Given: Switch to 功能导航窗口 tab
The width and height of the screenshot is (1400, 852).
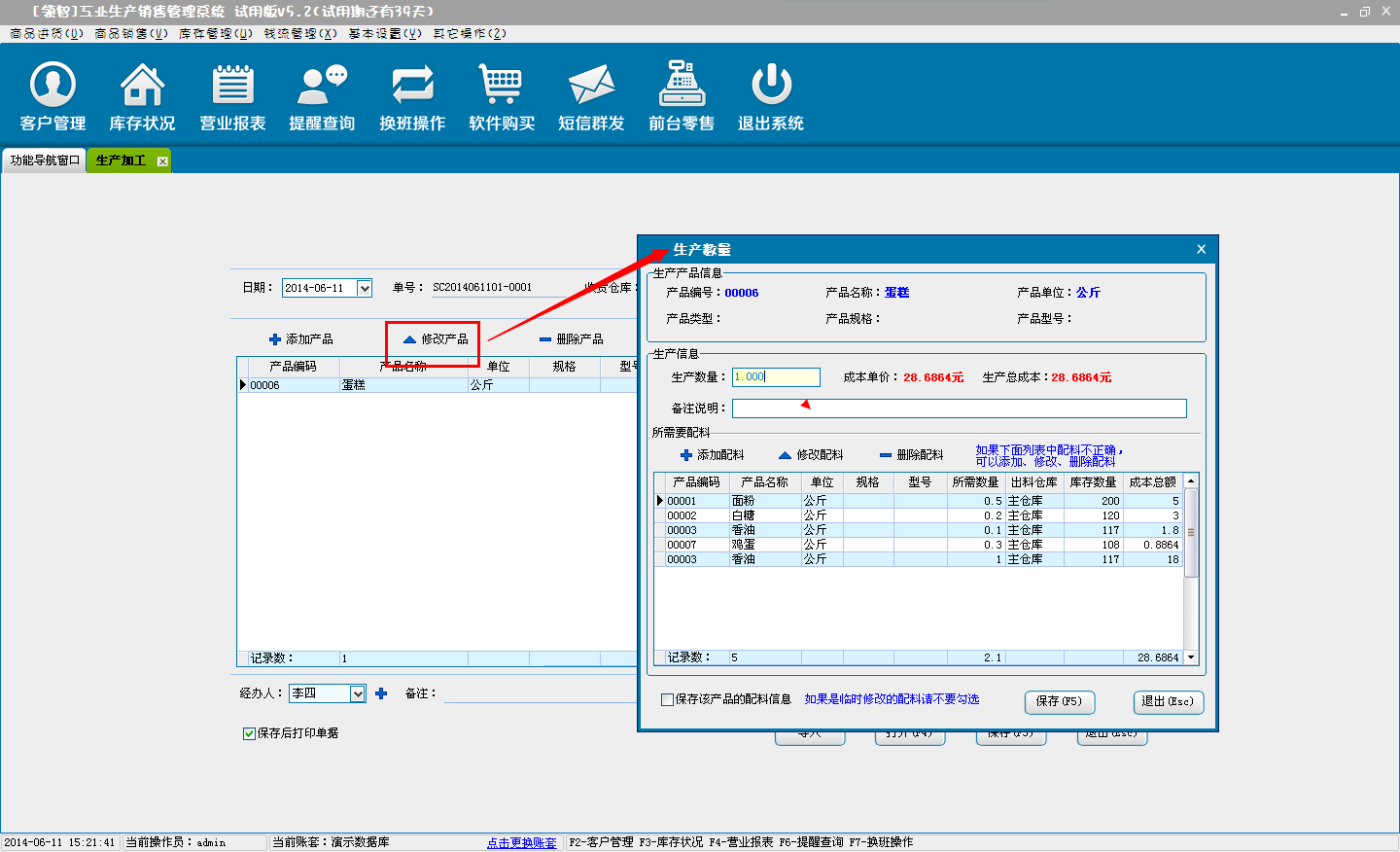Looking at the screenshot, I should [44, 160].
